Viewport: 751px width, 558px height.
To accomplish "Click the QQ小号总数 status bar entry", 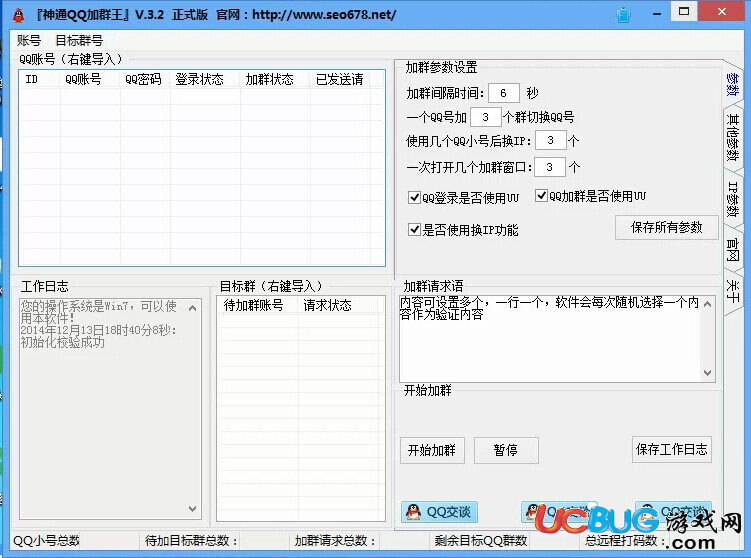I will coord(46,541).
